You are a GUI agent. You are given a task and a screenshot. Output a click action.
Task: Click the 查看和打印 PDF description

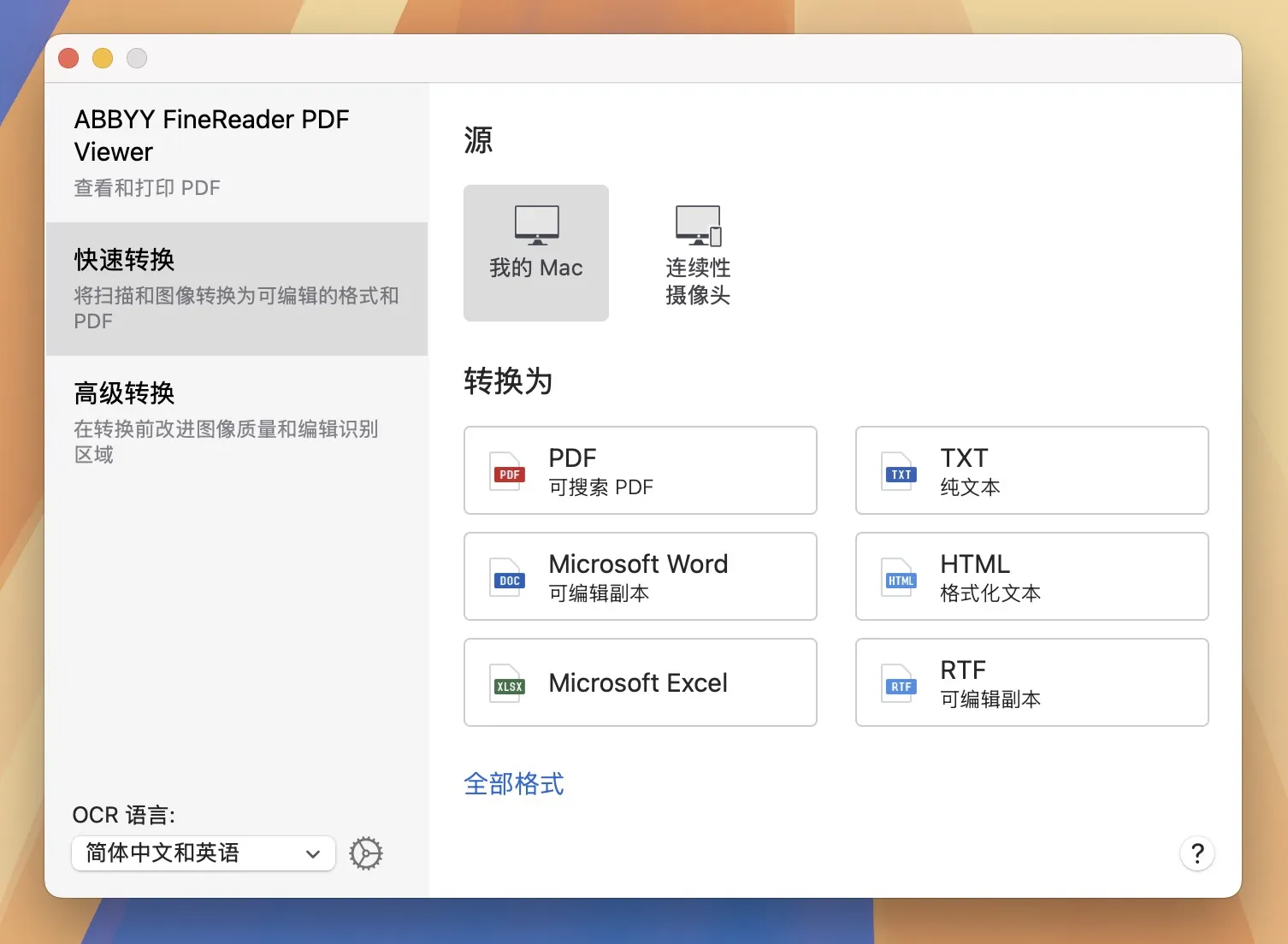147,187
